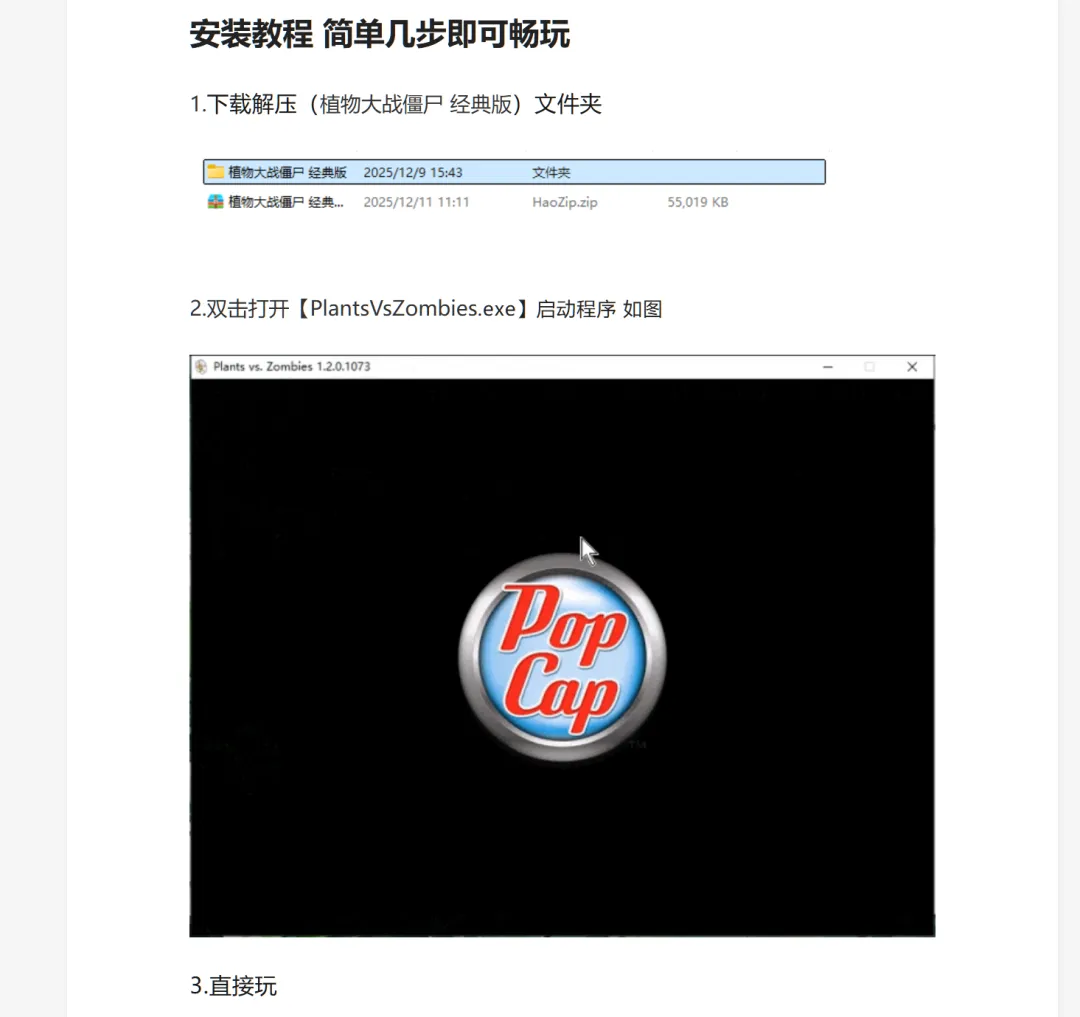Image resolution: width=1080 pixels, height=1017 pixels.
Task: Minimize the Plants vs. Zombies window
Action: coord(828,367)
